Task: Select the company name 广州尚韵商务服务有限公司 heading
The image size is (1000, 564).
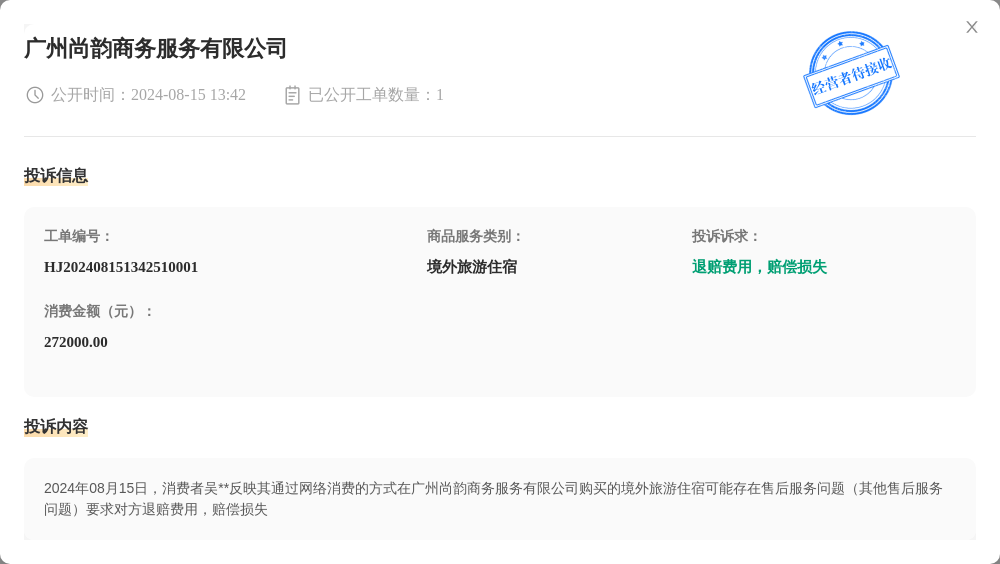Action: point(156,48)
